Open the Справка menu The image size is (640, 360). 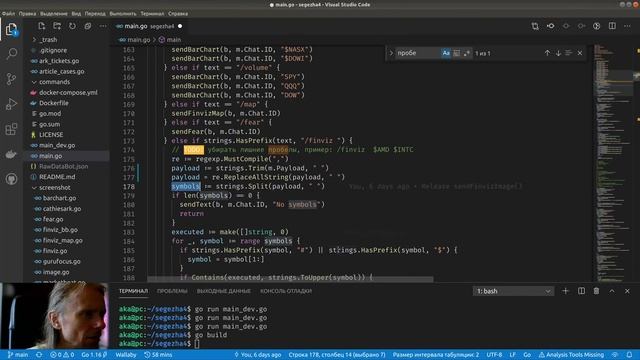point(178,13)
